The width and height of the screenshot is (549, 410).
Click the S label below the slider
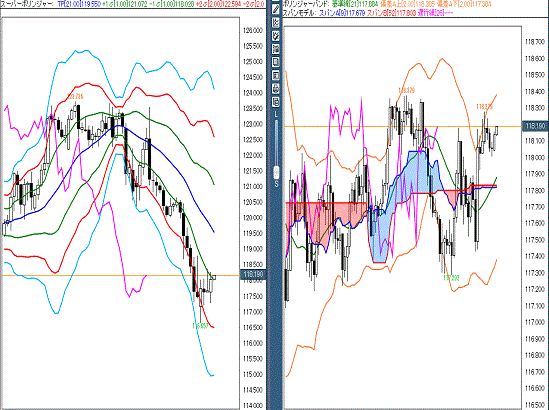click(x=276, y=183)
